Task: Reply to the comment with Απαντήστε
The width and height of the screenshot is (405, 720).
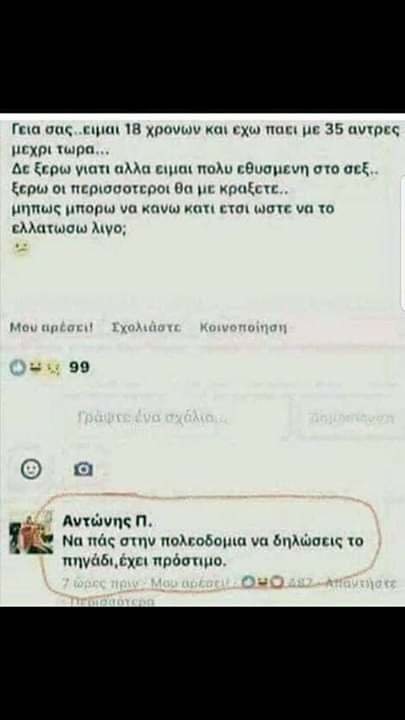Action: point(361,583)
